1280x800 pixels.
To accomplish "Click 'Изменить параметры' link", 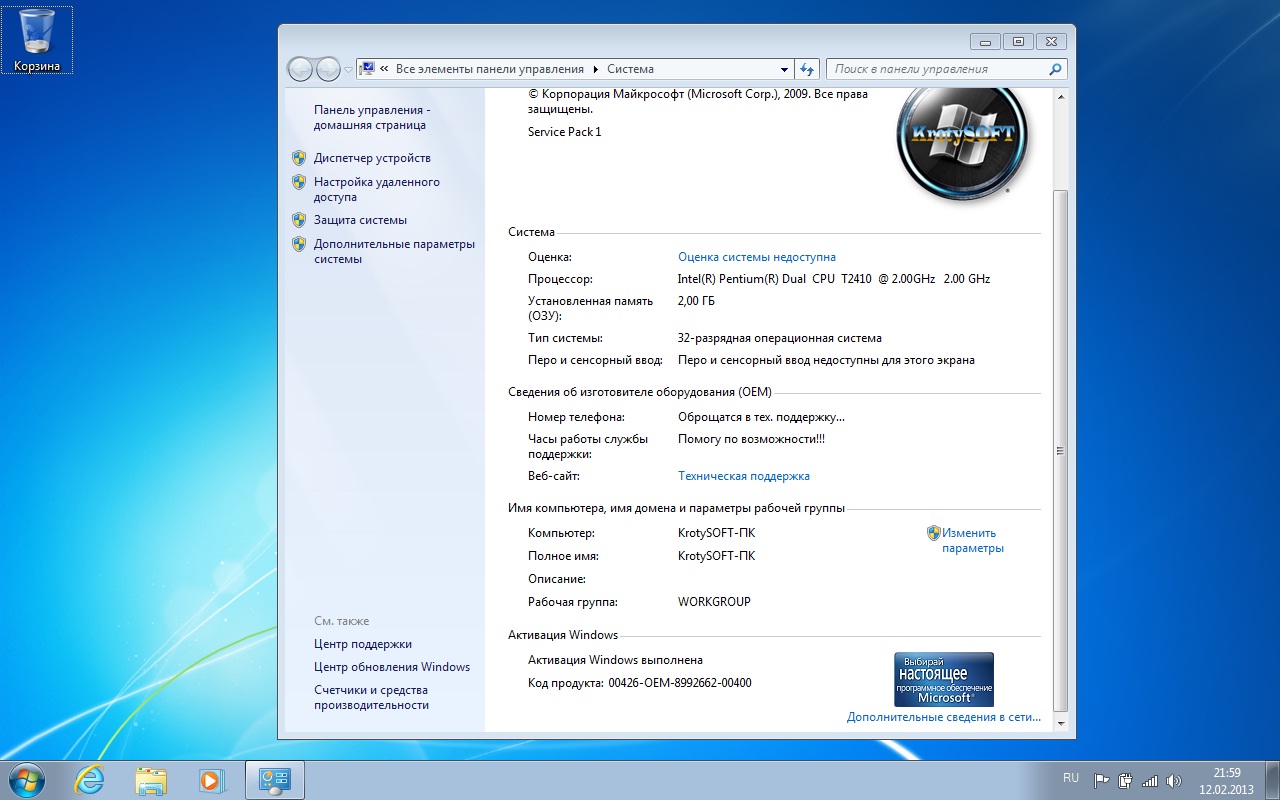I will [x=972, y=541].
